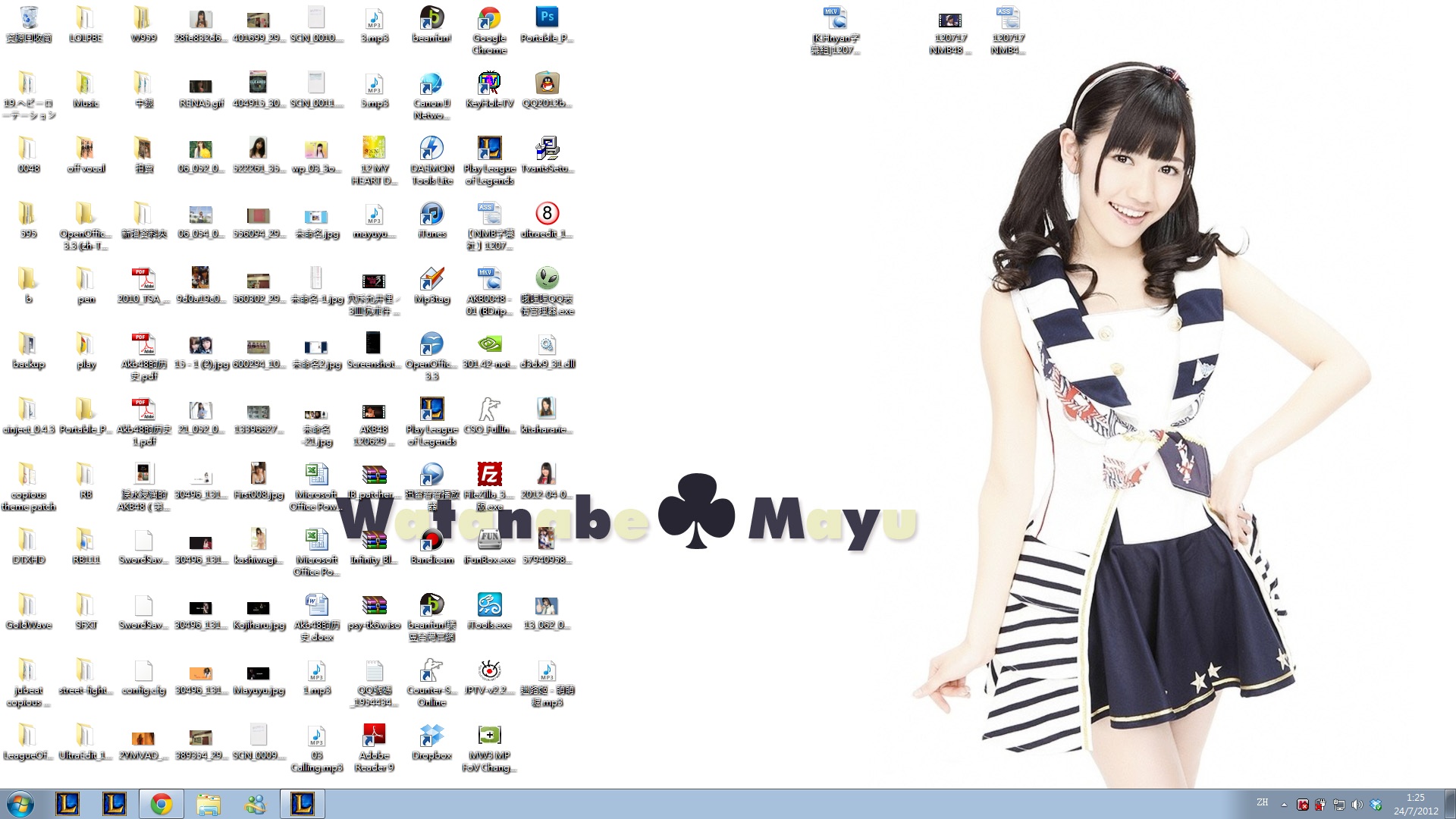Open the FileZilla desktop icon

pyautogui.click(x=489, y=475)
